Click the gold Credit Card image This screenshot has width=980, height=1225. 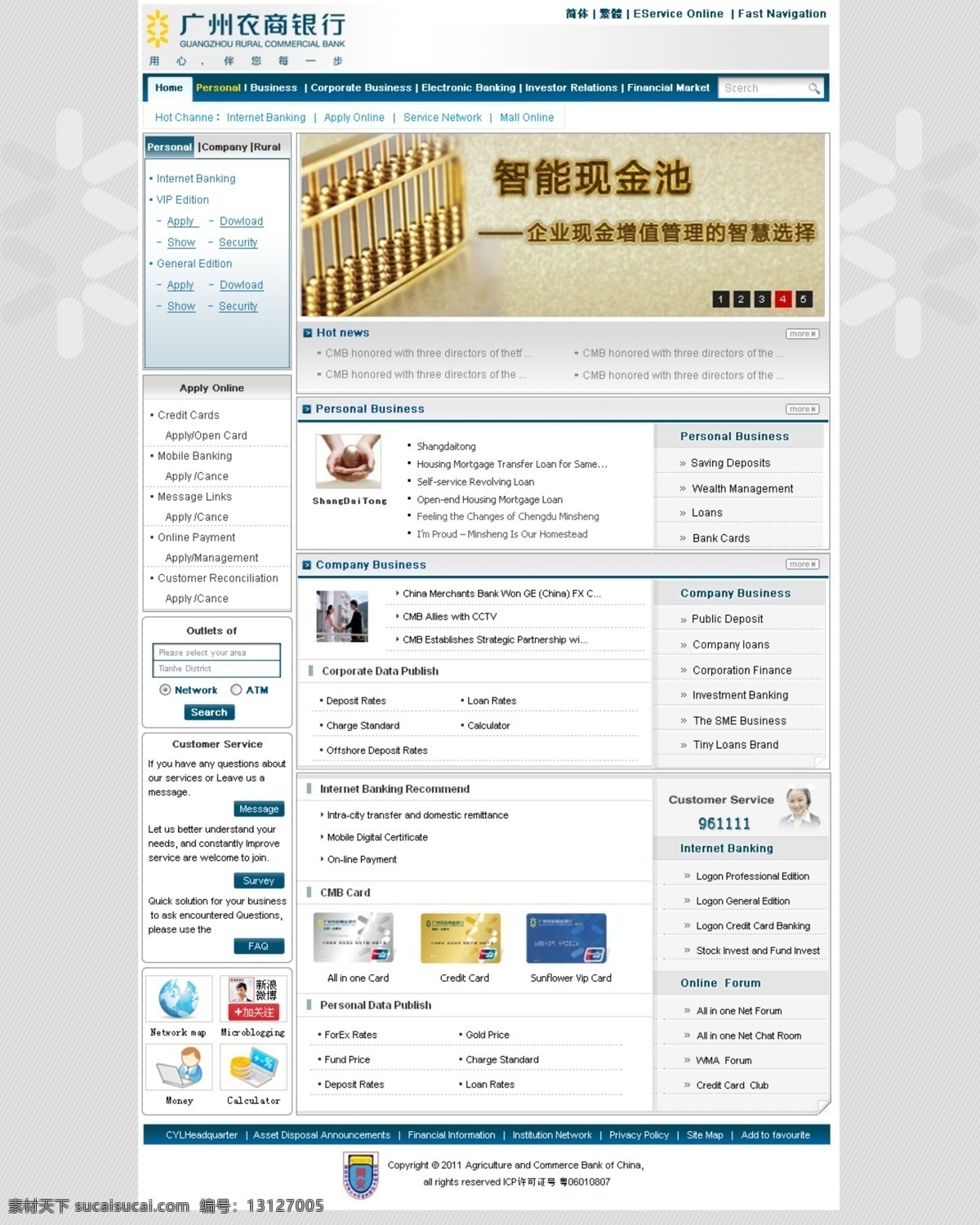point(461,938)
